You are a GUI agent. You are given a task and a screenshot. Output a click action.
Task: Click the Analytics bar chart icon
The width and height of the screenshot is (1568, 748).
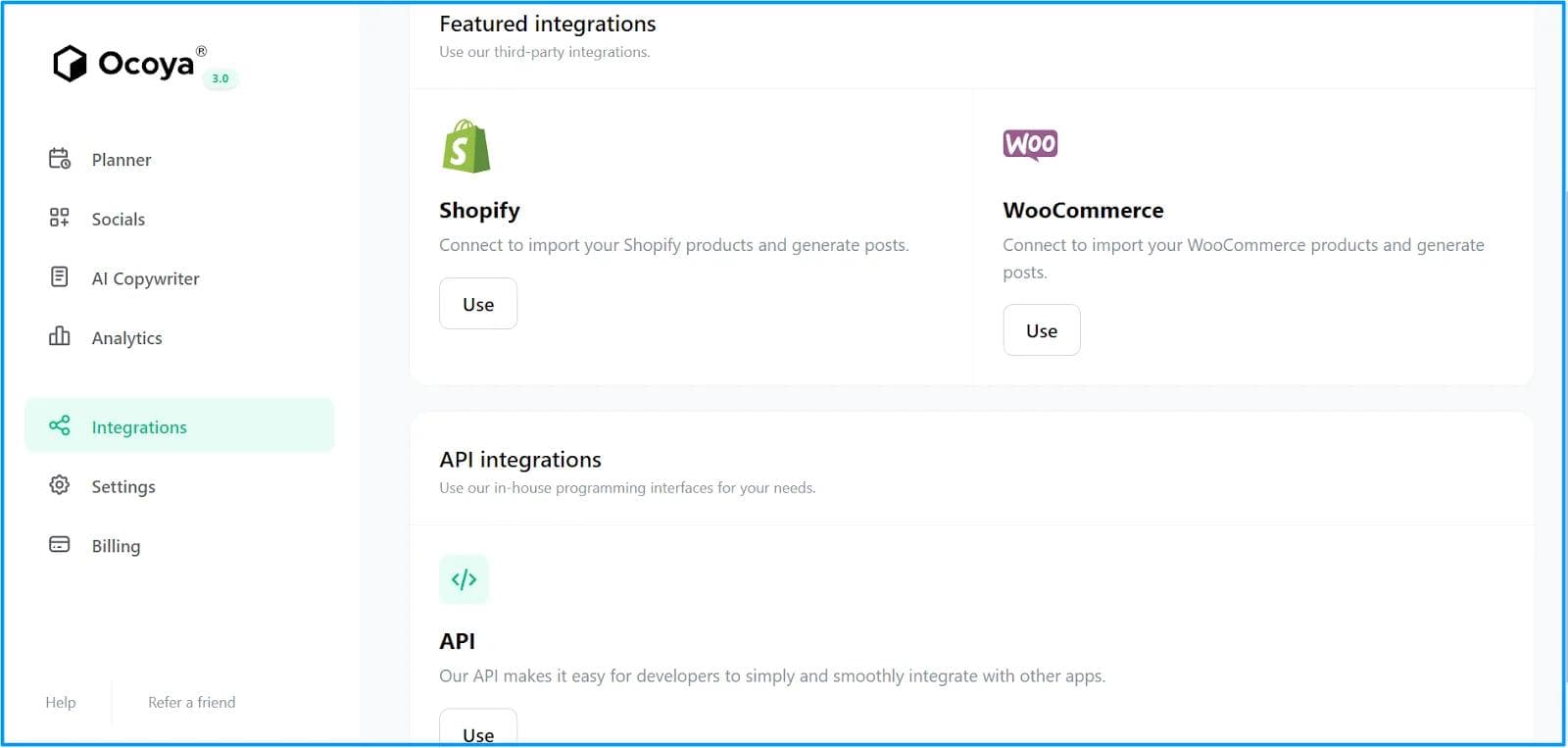coord(60,337)
